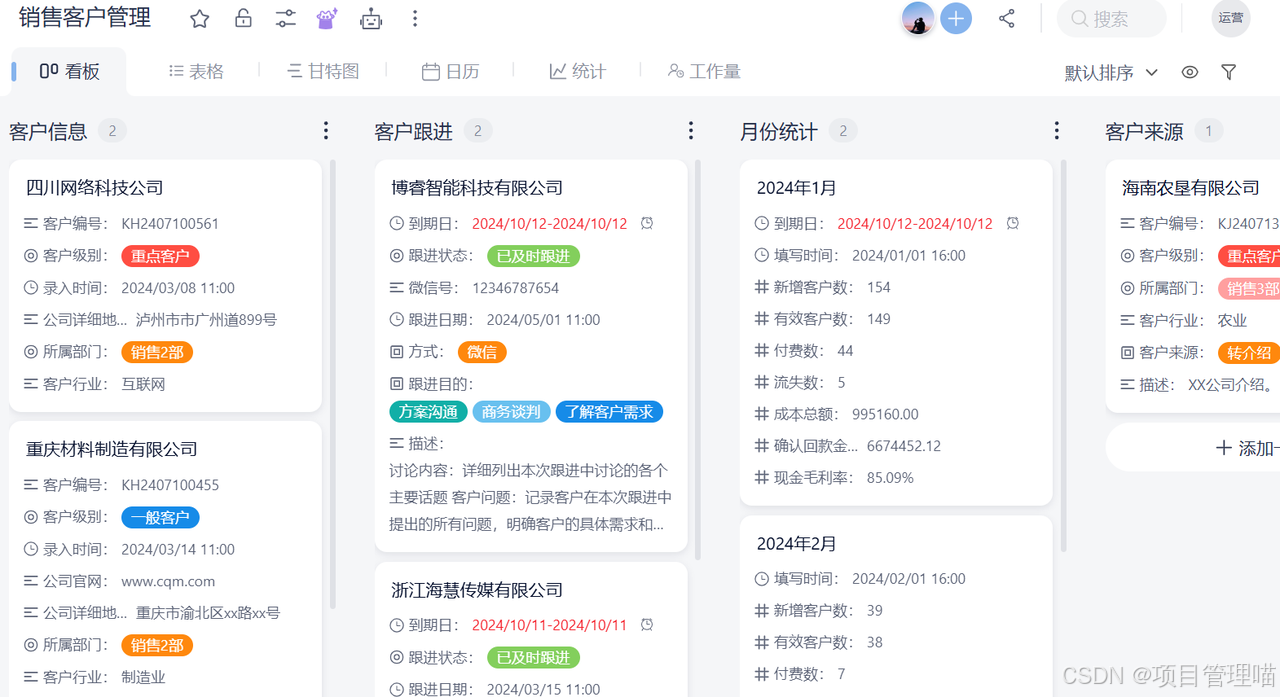Viewport: 1280px width, 697px height.
Task: Click the 客户来源 column title
Action: tap(1144, 131)
